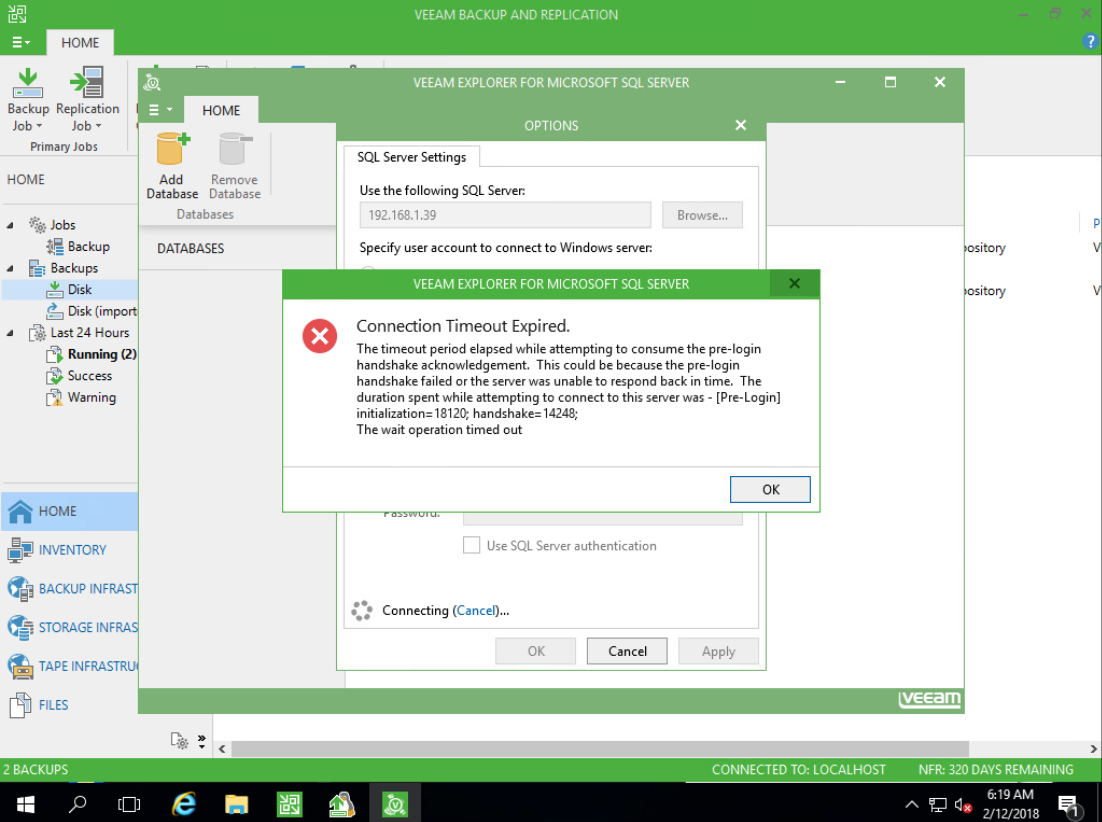
Task: Open BACKUP INFRASTRUCTURE view
Action: [x=70, y=588]
